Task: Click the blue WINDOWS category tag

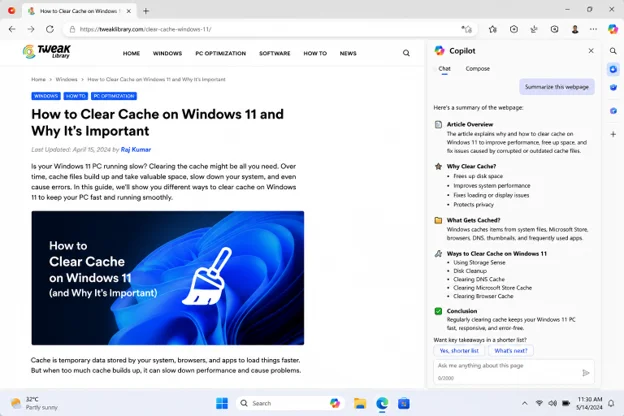Action: point(46,96)
